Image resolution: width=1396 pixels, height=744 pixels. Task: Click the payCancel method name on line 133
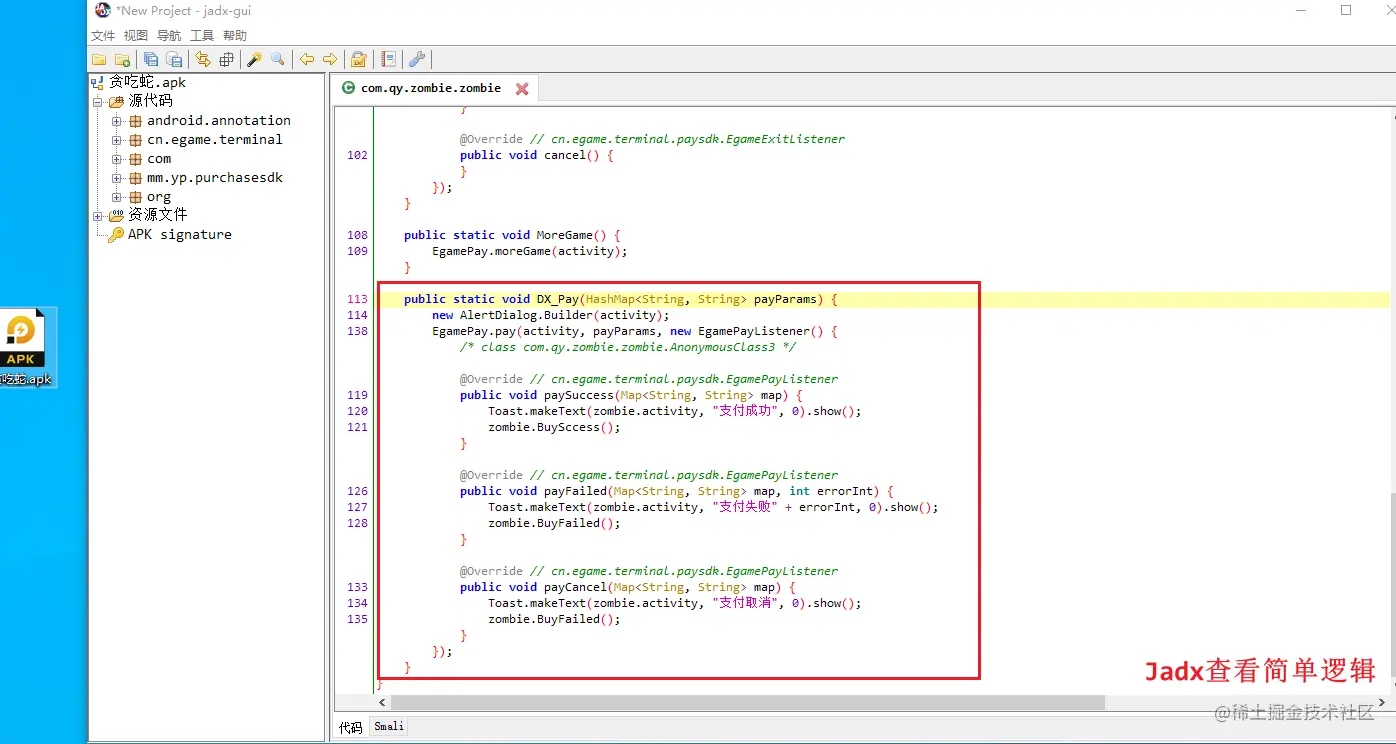[x=575, y=587]
